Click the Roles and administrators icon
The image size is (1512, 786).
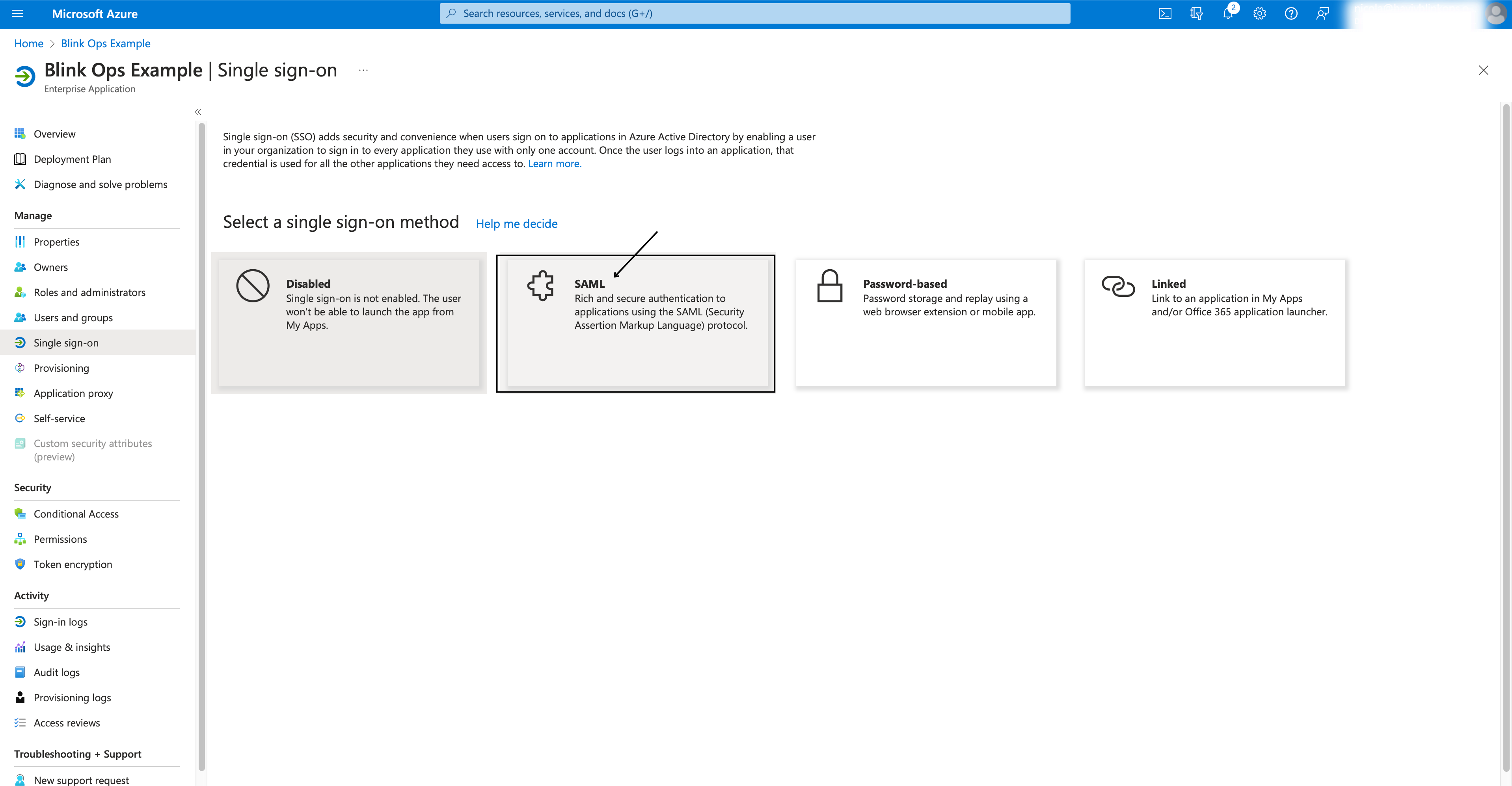pyautogui.click(x=20, y=292)
